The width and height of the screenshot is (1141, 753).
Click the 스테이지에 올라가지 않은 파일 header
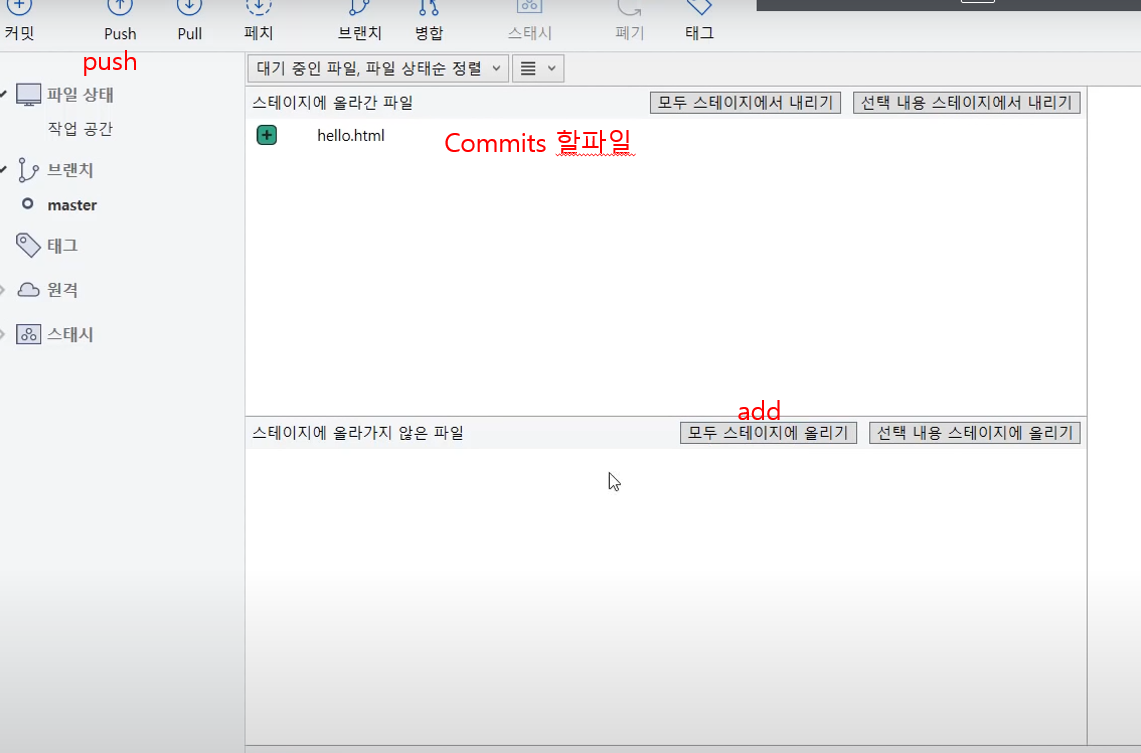point(358,433)
